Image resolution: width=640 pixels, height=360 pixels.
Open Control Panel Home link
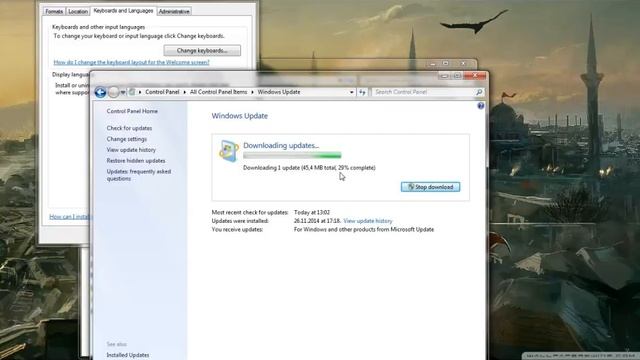pos(132,111)
